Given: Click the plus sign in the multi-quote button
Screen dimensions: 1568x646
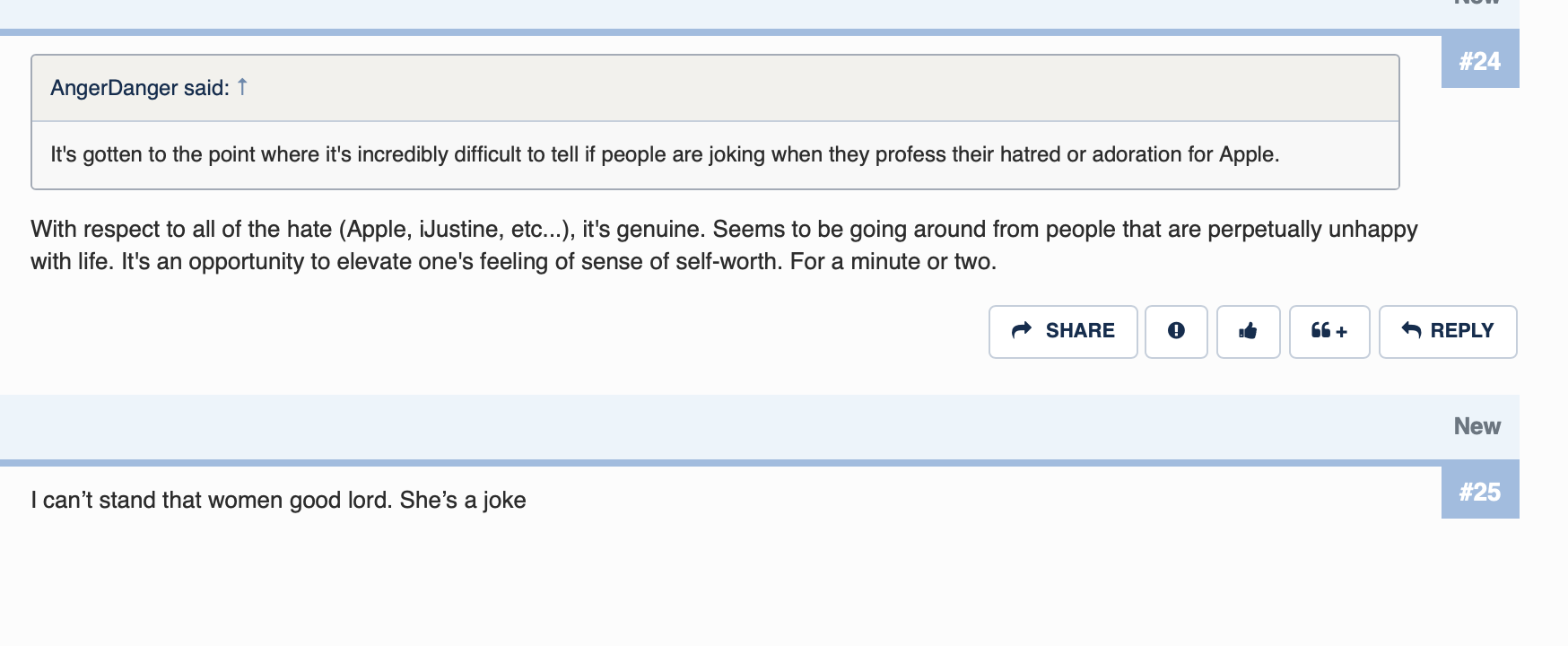Looking at the screenshot, I should pos(1342,332).
